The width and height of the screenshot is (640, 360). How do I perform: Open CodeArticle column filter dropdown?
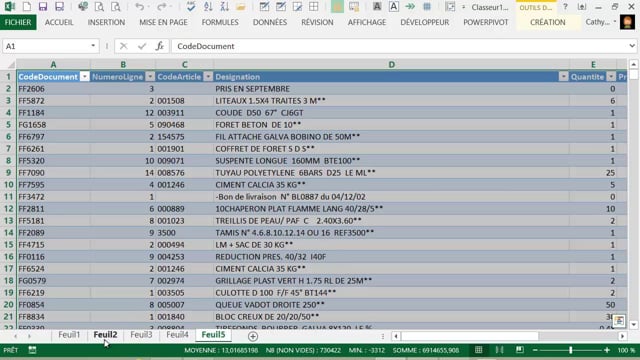(208, 77)
